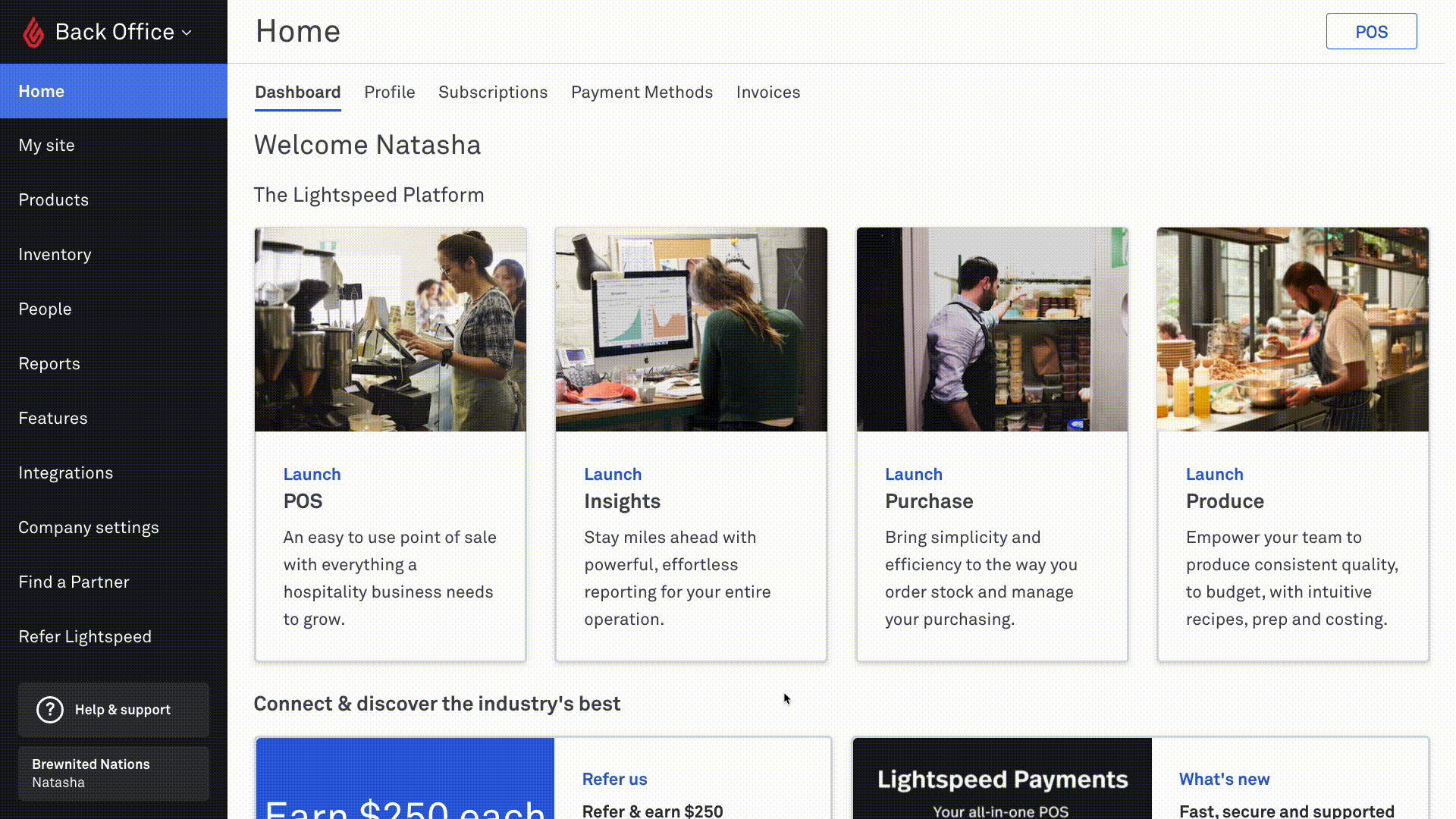Image resolution: width=1456 pixels, height=819 pixels.
Task: Open the Reports section icon
Action: [x=49, y=363]
